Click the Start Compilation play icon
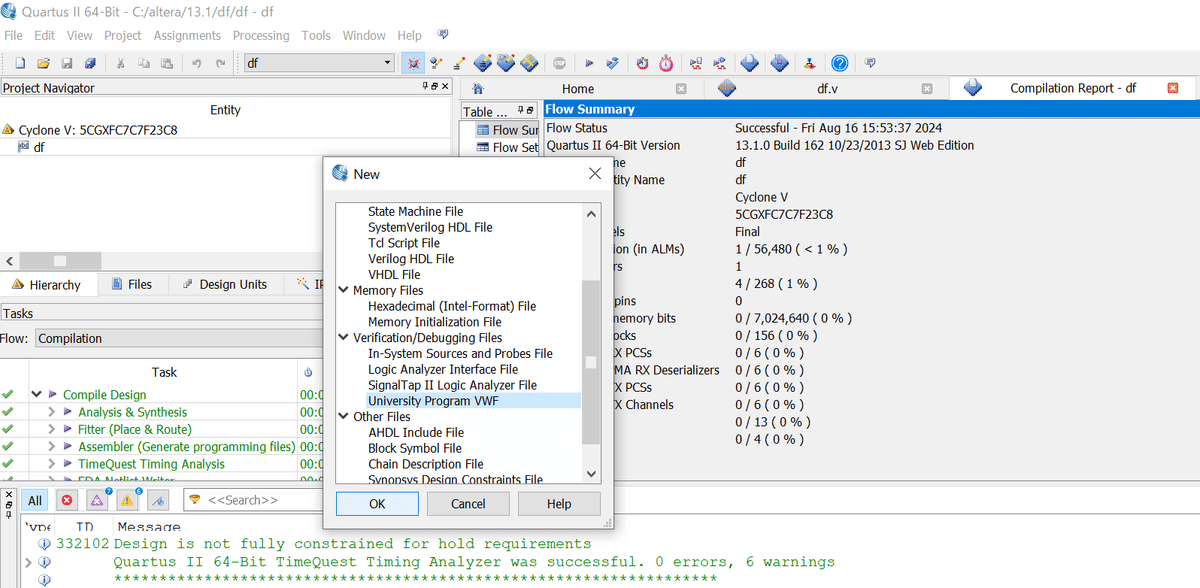This screenshot has width=1200, height=588. pos(590,63)
